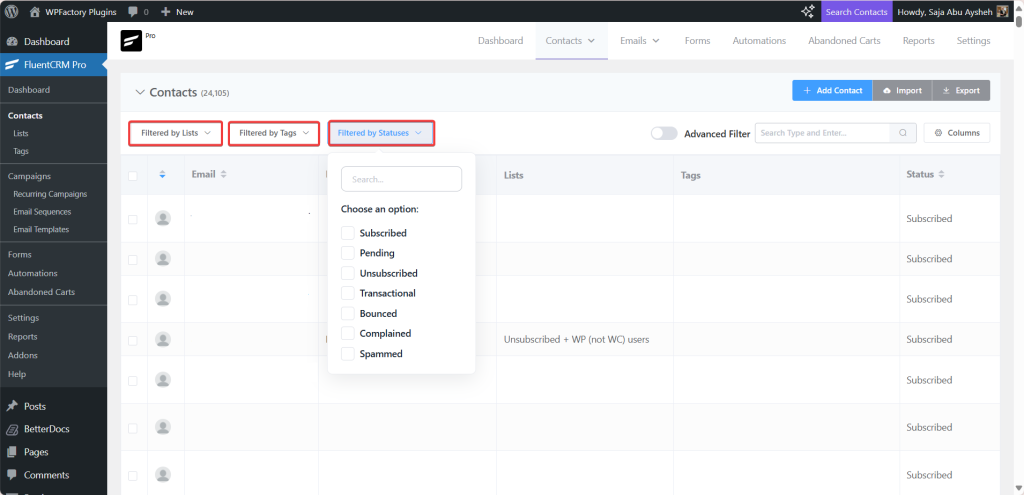1024x495 pixels.
Task: Click the AI sparkle icon in admin bar
Action: pyautogui.click(x=808, y=11)
